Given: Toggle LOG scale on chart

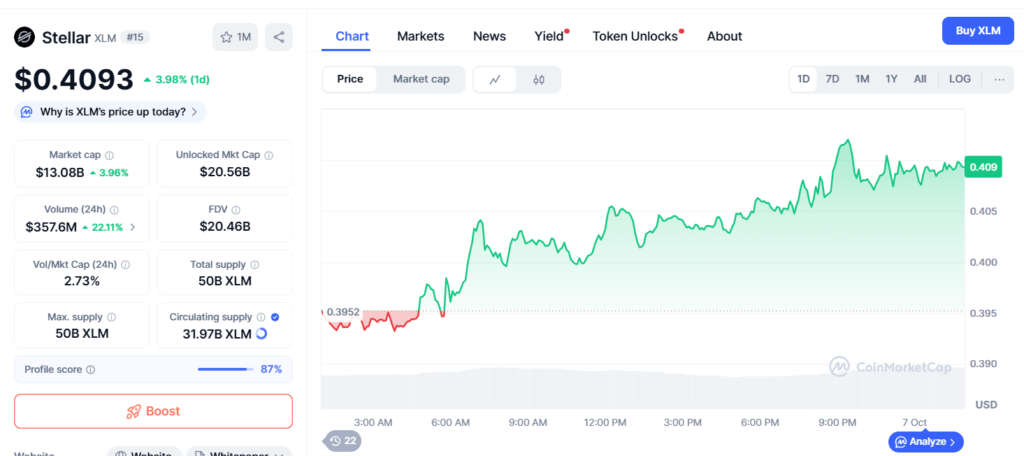Looking at the screenshot, I should (x=959, y=79).
